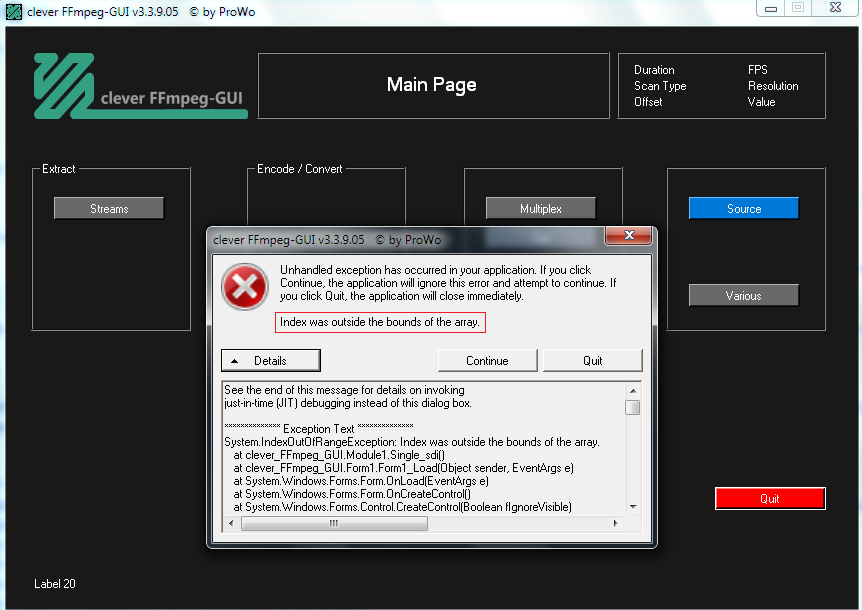Click the 'Extract' group label
Screen dimensions: 862x610
coord(59,169)
